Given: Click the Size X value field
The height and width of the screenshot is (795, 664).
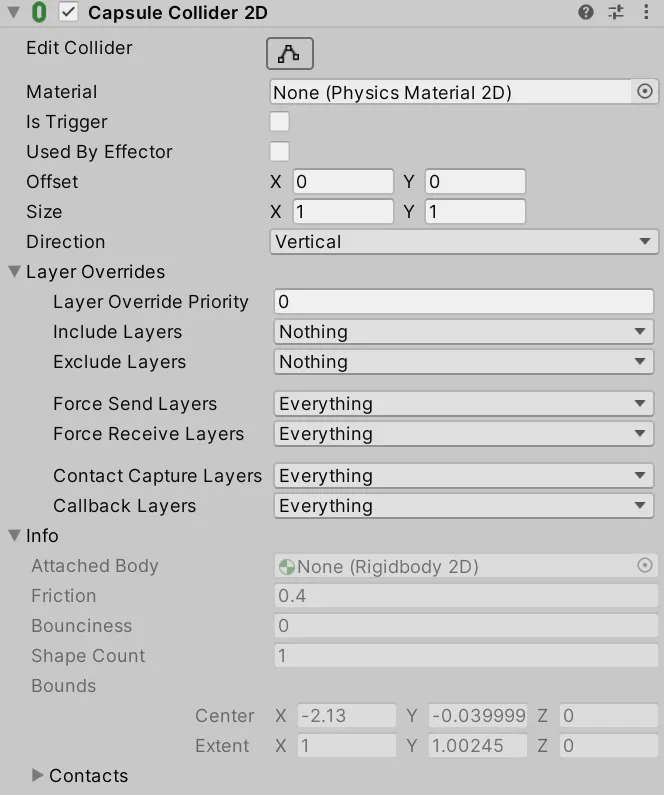Looking at the screenshot, I should (343, 212).
